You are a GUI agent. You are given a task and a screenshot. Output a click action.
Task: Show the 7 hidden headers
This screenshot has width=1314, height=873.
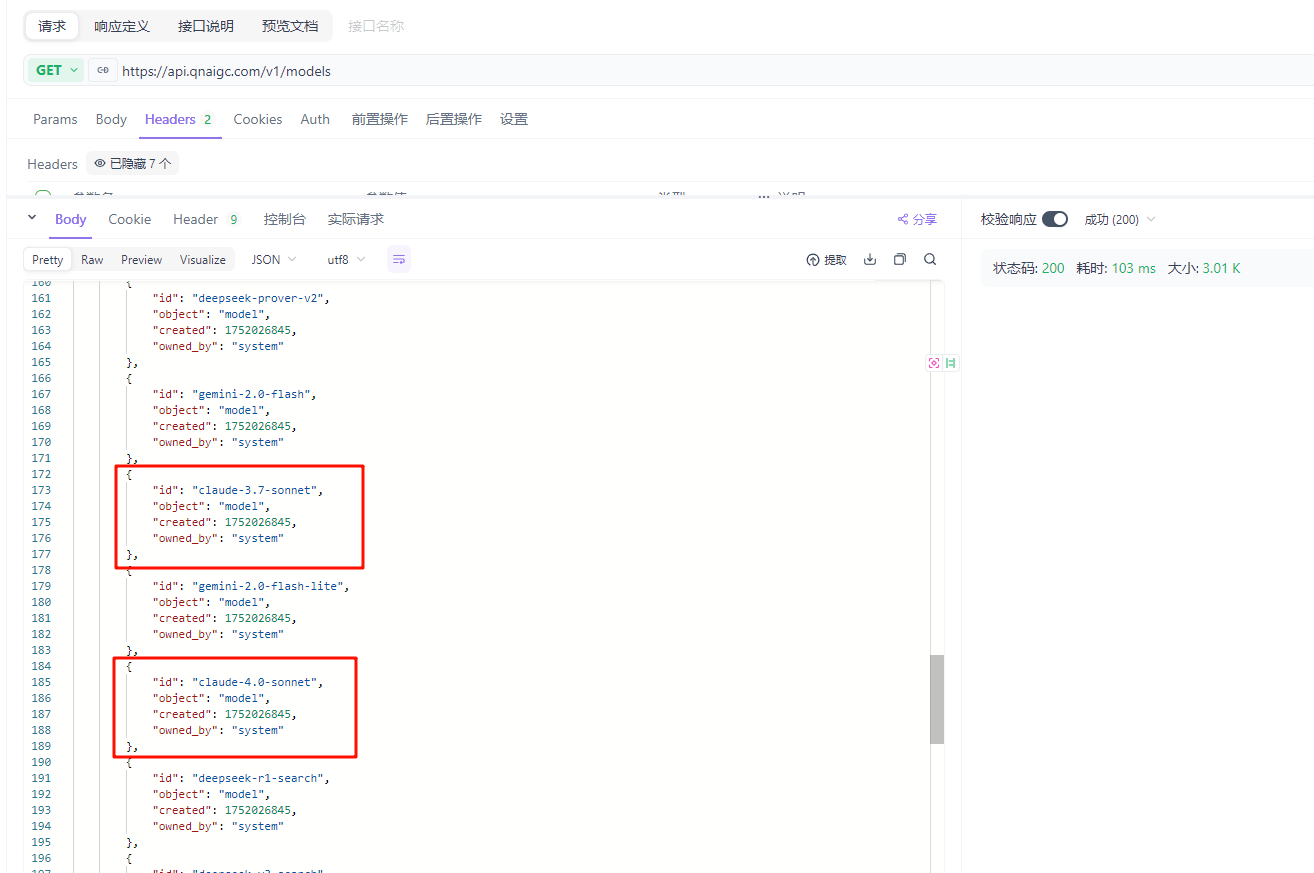click(x=133, y=164)
